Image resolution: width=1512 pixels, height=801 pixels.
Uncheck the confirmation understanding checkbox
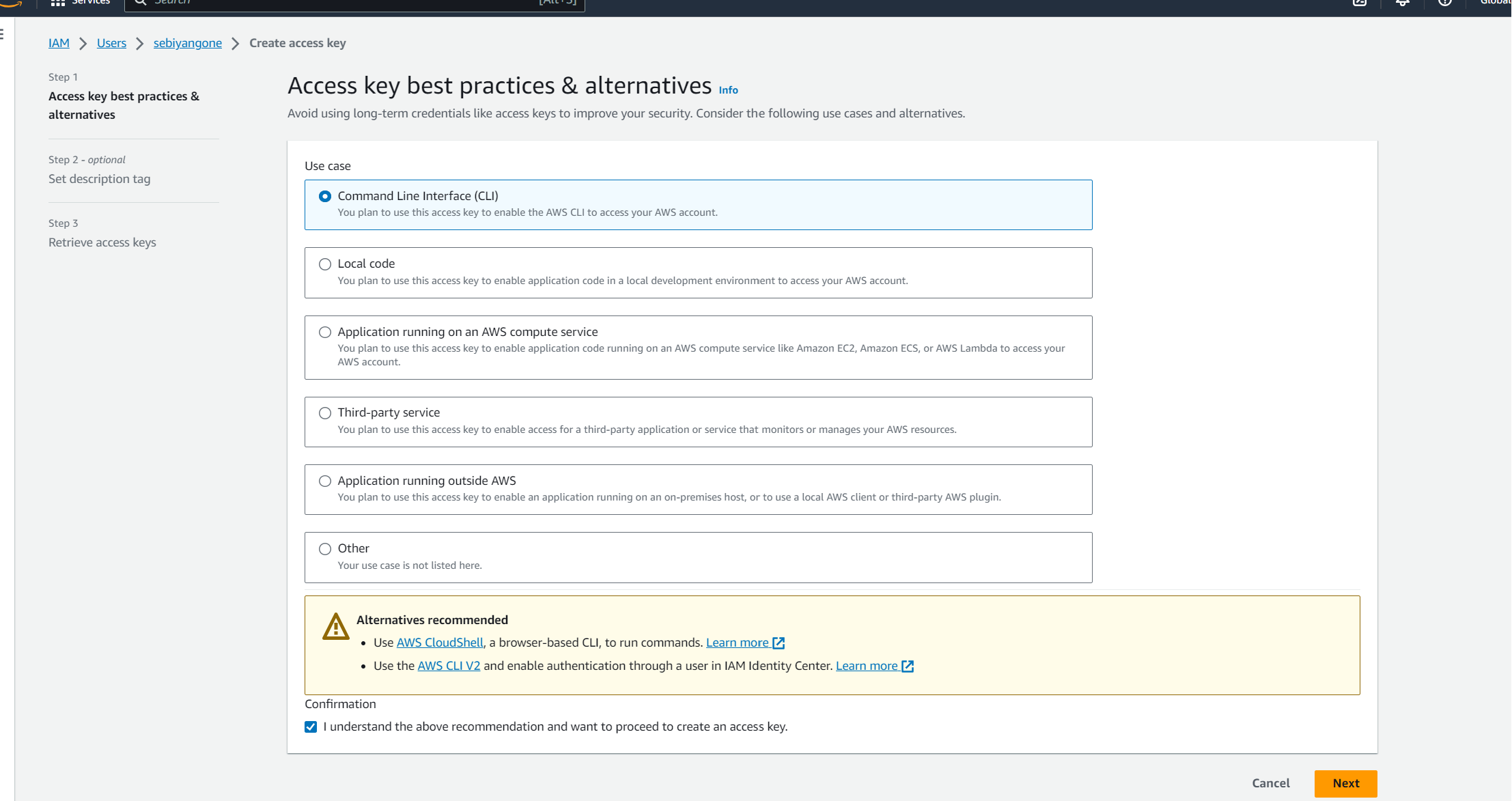pyautogui.click(x=311, y=727)
